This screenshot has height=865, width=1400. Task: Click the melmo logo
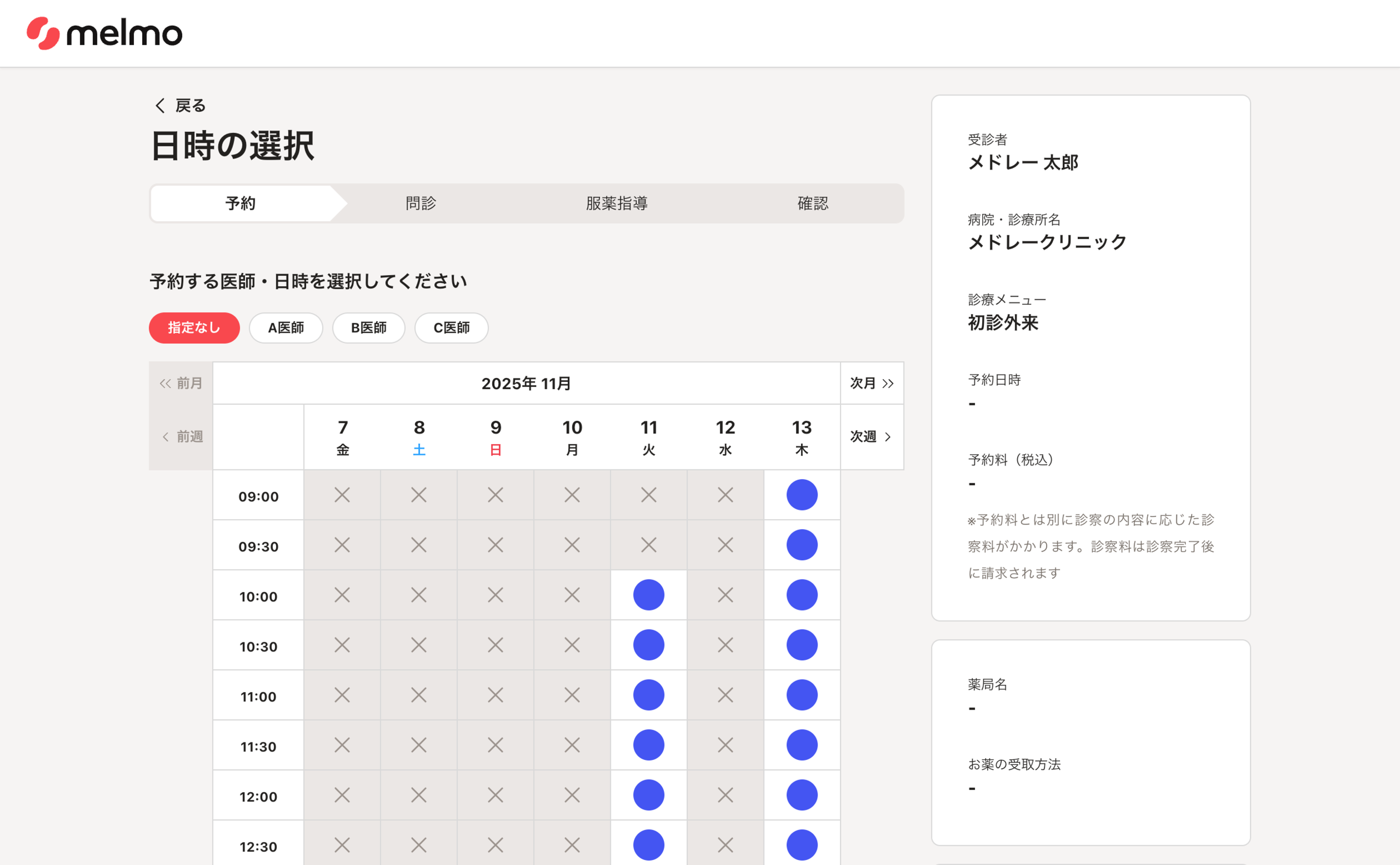tap(104, 33)
